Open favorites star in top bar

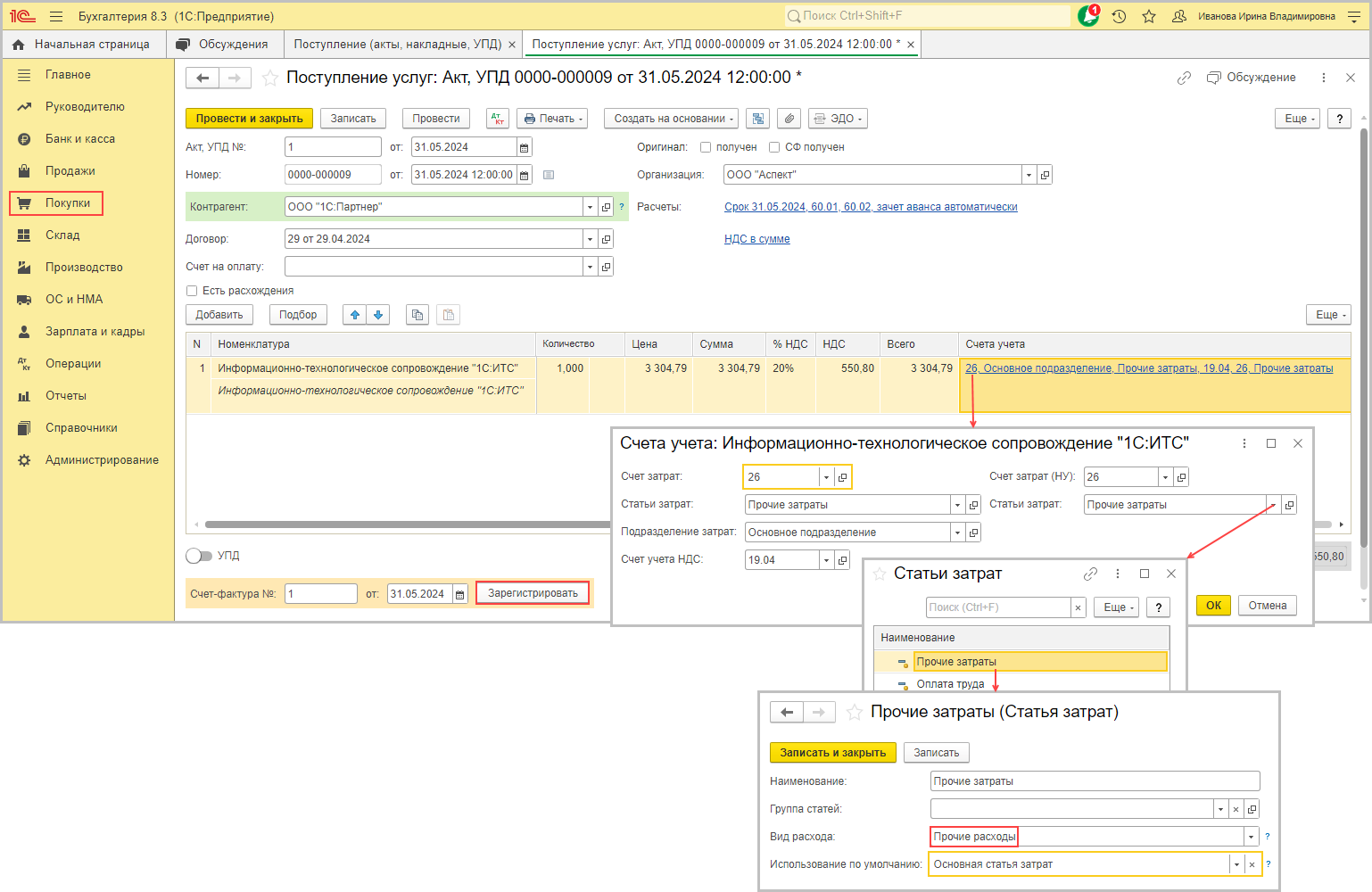1149,16
